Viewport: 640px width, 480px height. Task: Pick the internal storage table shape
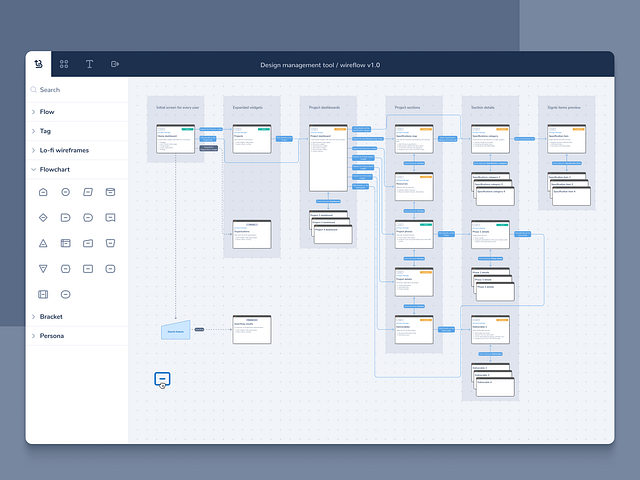[65, 243]
